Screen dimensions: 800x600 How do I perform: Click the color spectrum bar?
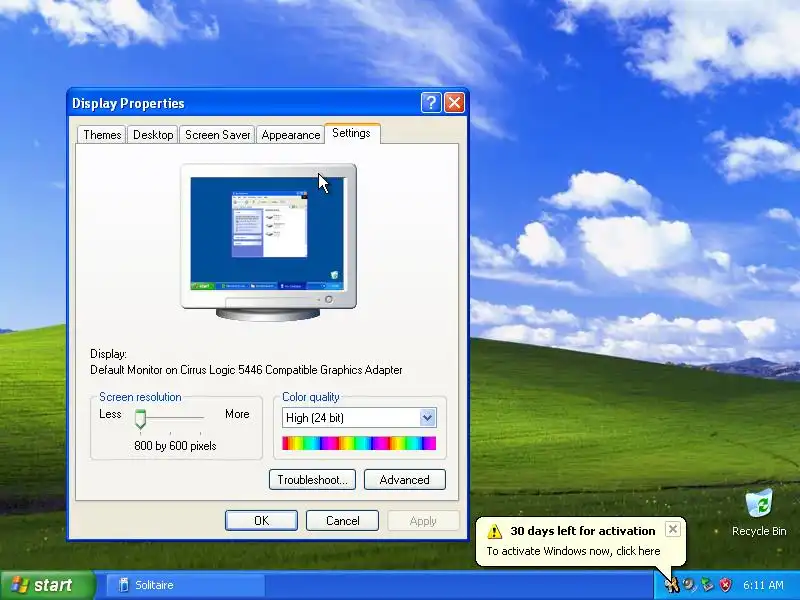pyautogui.click(x=359, y=443)
